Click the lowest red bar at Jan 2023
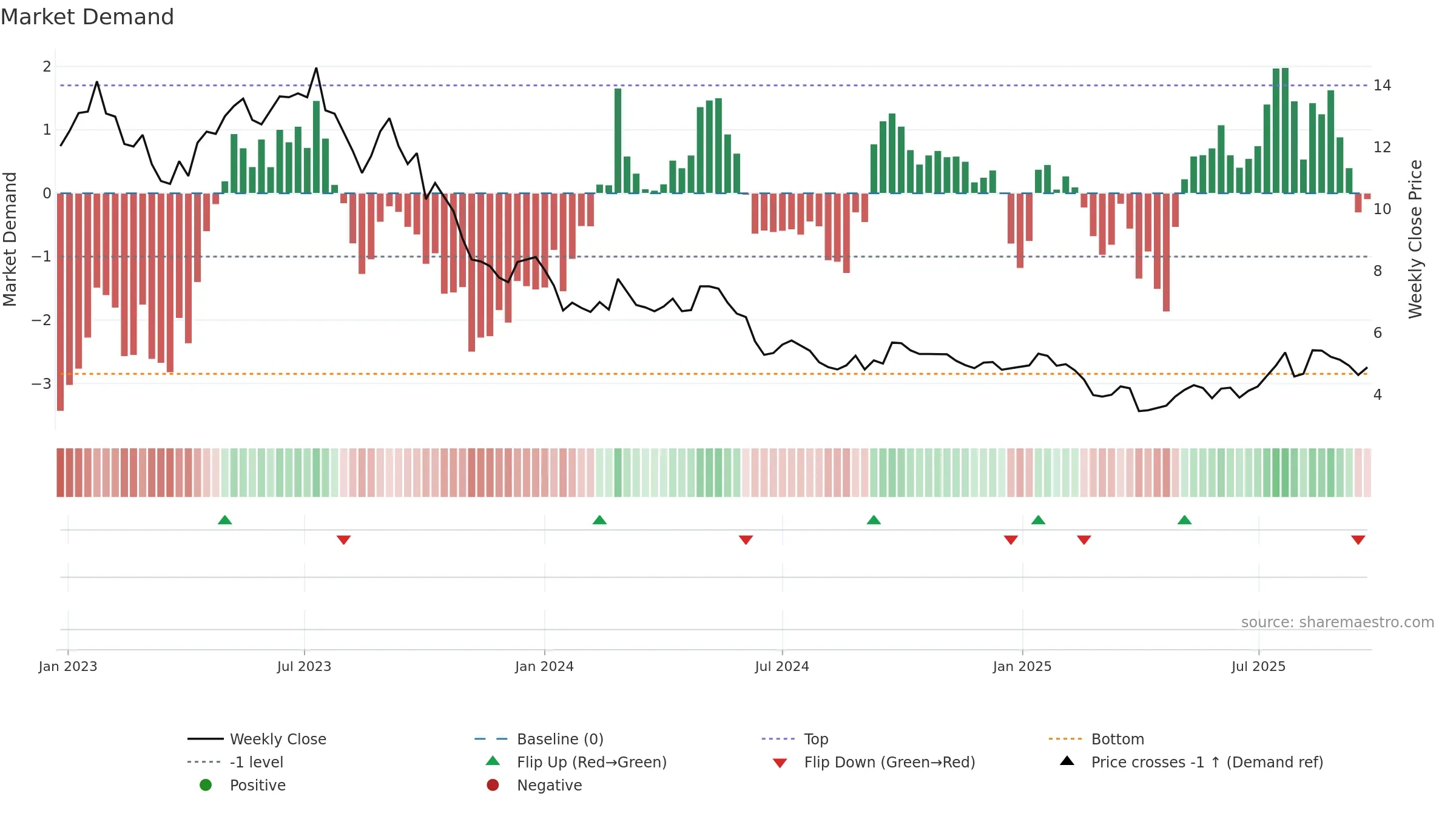Viewport: 1456px width, 819px height. pos(60,302)
